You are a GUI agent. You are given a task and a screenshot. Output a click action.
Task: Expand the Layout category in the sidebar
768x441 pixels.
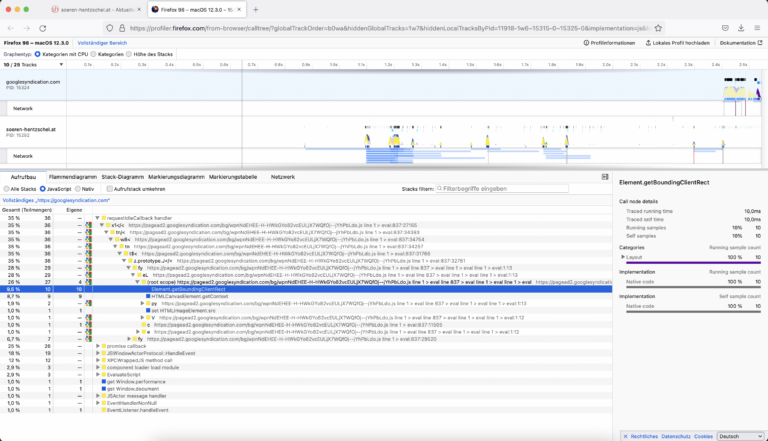point(623,257)
